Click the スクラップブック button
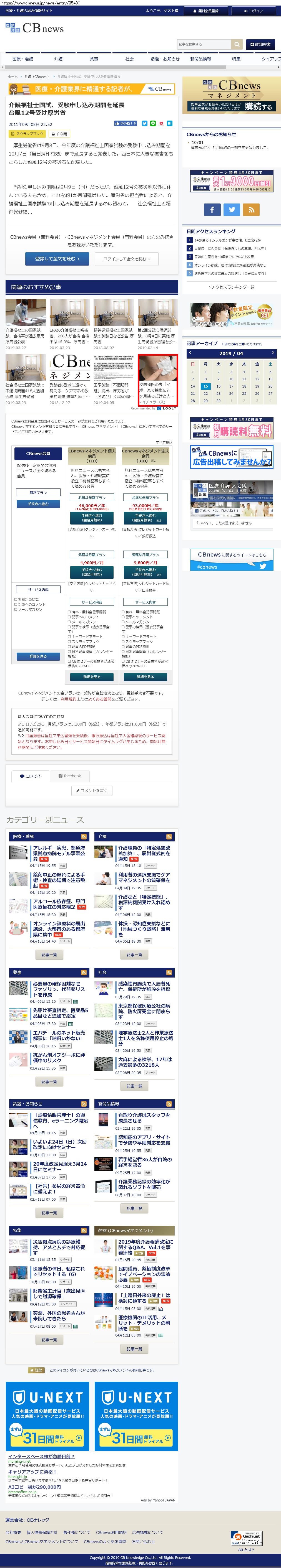281x1568 pixels. coord(27,133)
